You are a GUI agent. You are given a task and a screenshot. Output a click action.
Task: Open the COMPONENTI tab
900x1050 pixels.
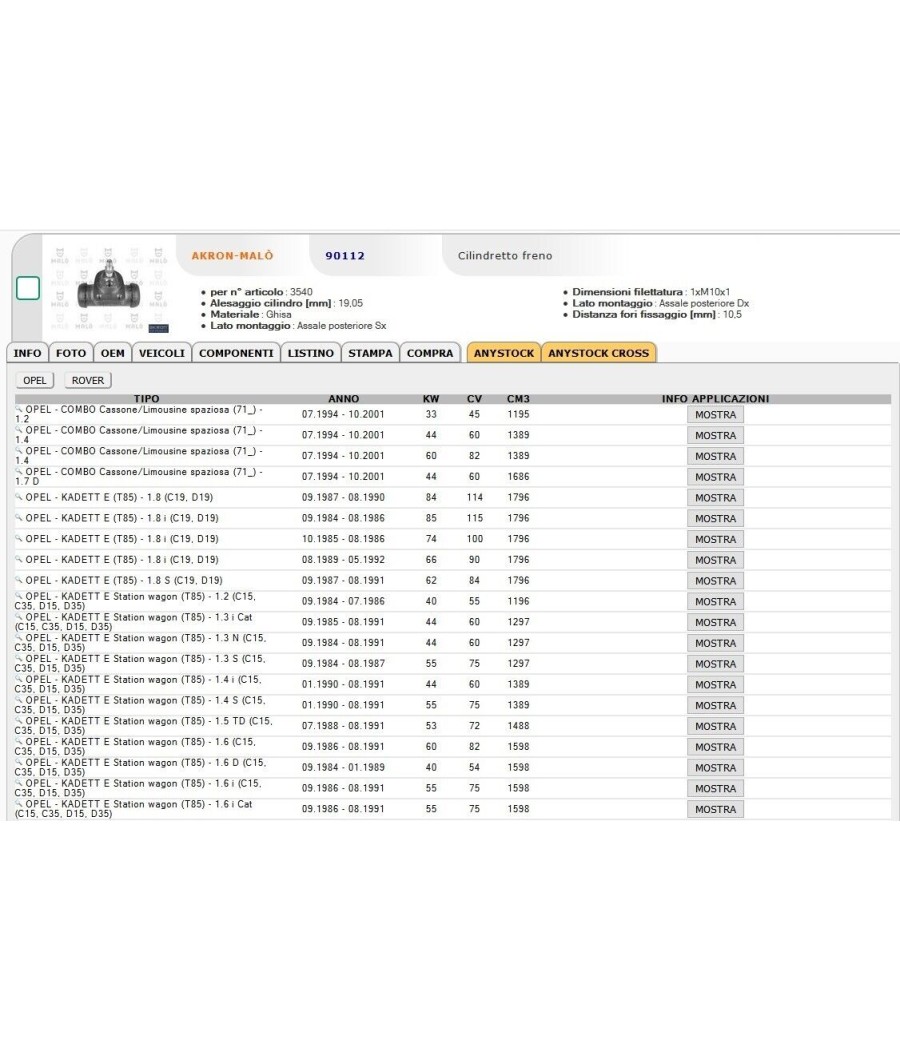point(236,353)
